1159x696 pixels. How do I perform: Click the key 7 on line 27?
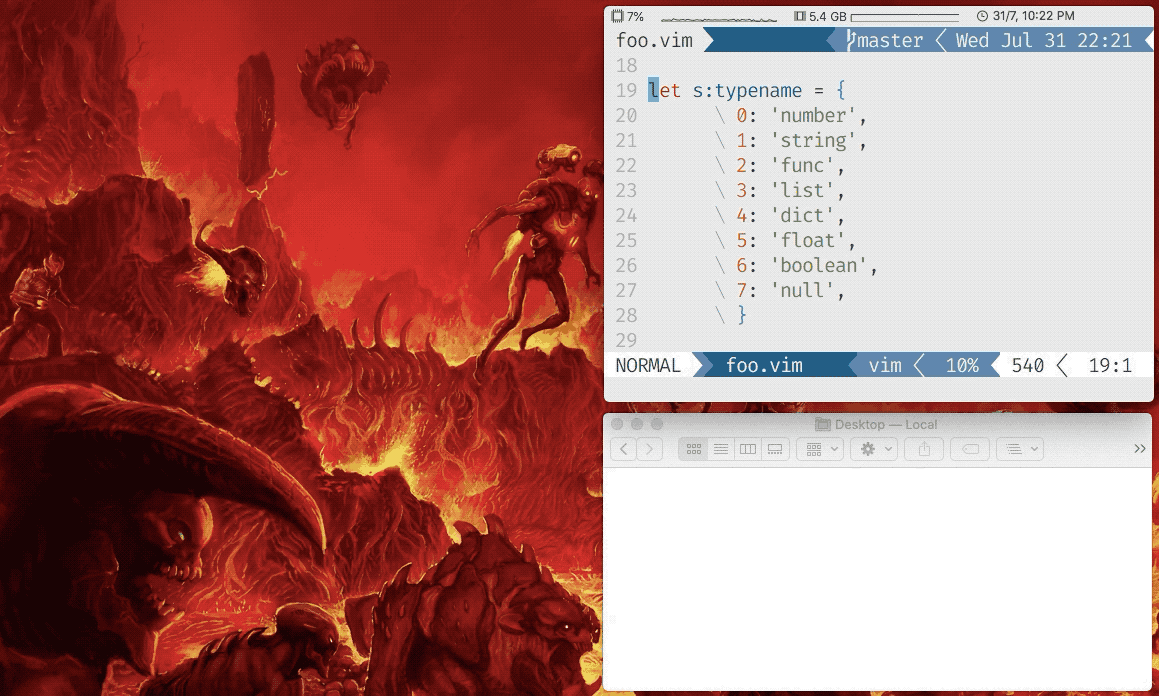pyautogui.click(x=742, y=290)
